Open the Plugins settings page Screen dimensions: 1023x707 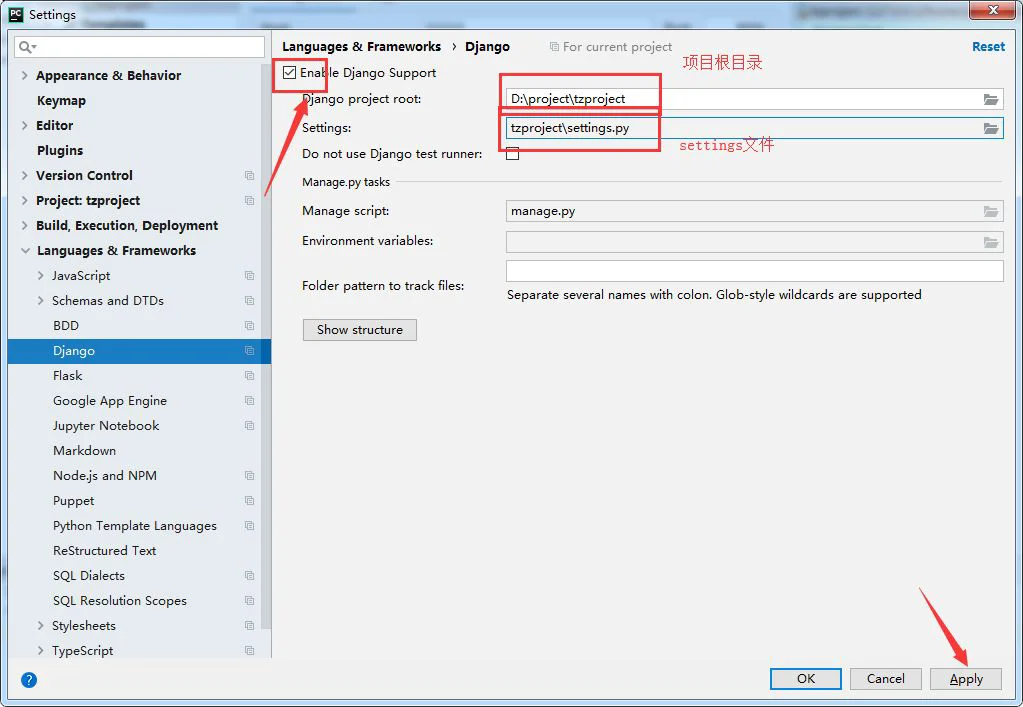60,151
